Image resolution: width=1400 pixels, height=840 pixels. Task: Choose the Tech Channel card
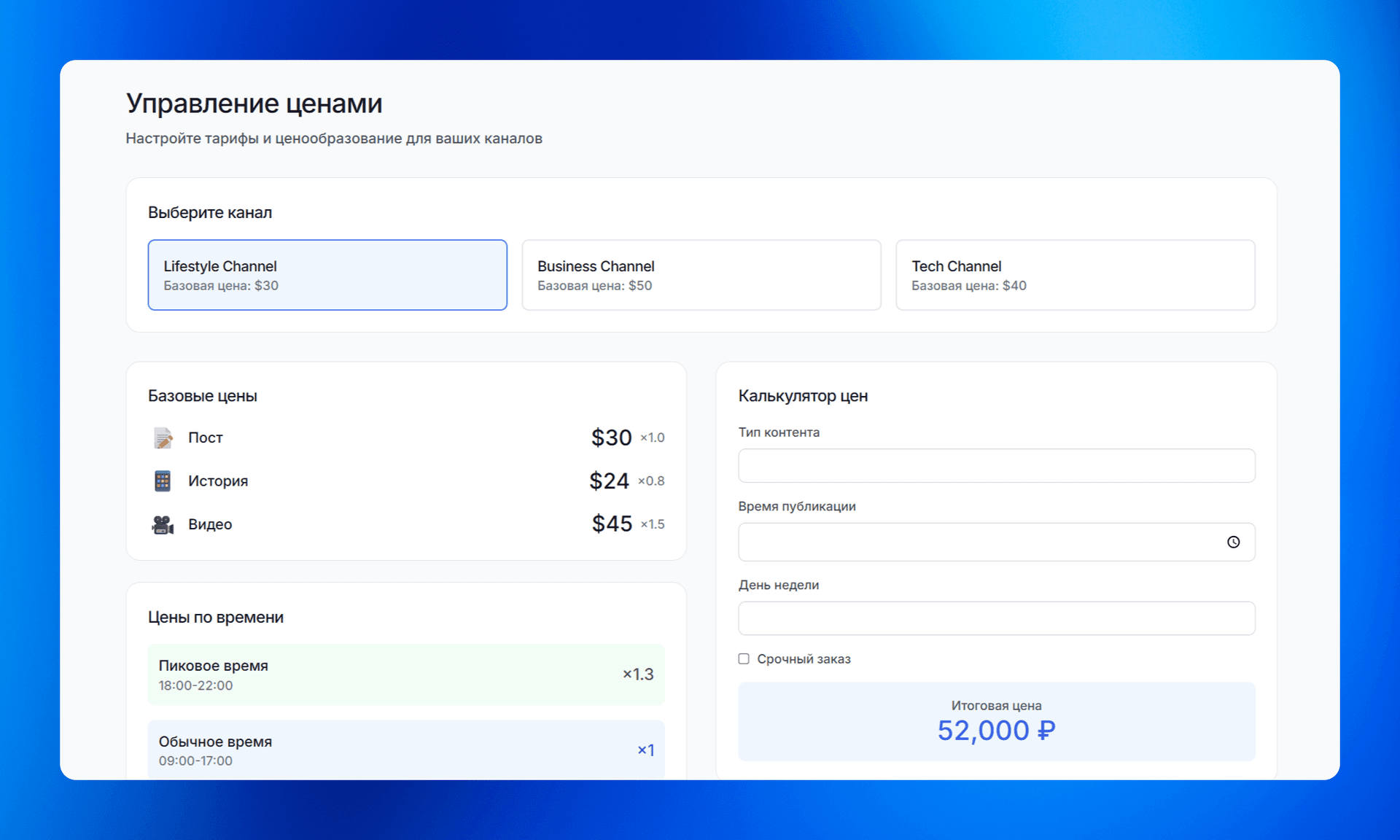(1075, 275)
